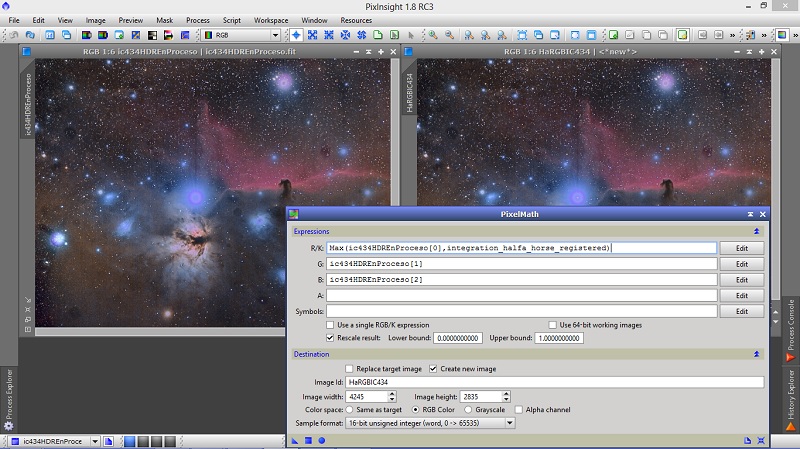Image resolution: width=800 pixels, height=449 pixels.
Task: Check the Replace target image option
Action: point(349,369)
